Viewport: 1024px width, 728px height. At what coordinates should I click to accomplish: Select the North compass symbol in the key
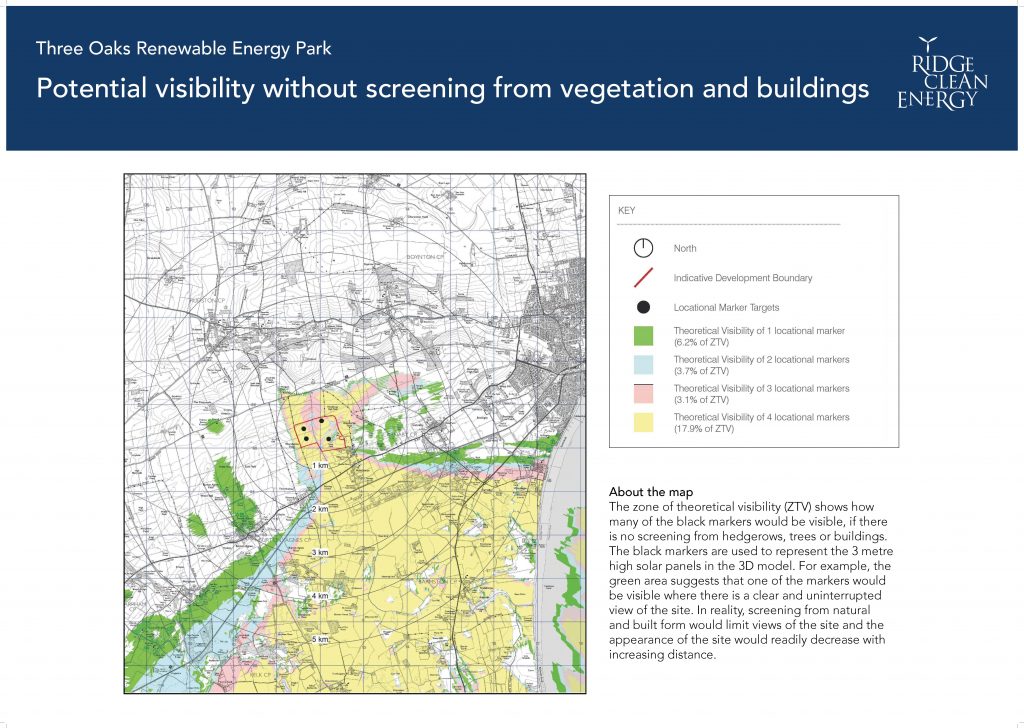point(643,248)
